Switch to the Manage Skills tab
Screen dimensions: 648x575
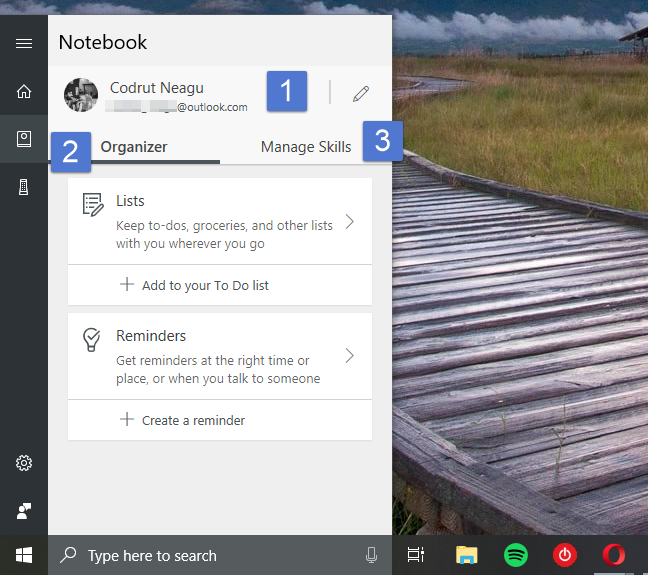[x=306, y=147]
